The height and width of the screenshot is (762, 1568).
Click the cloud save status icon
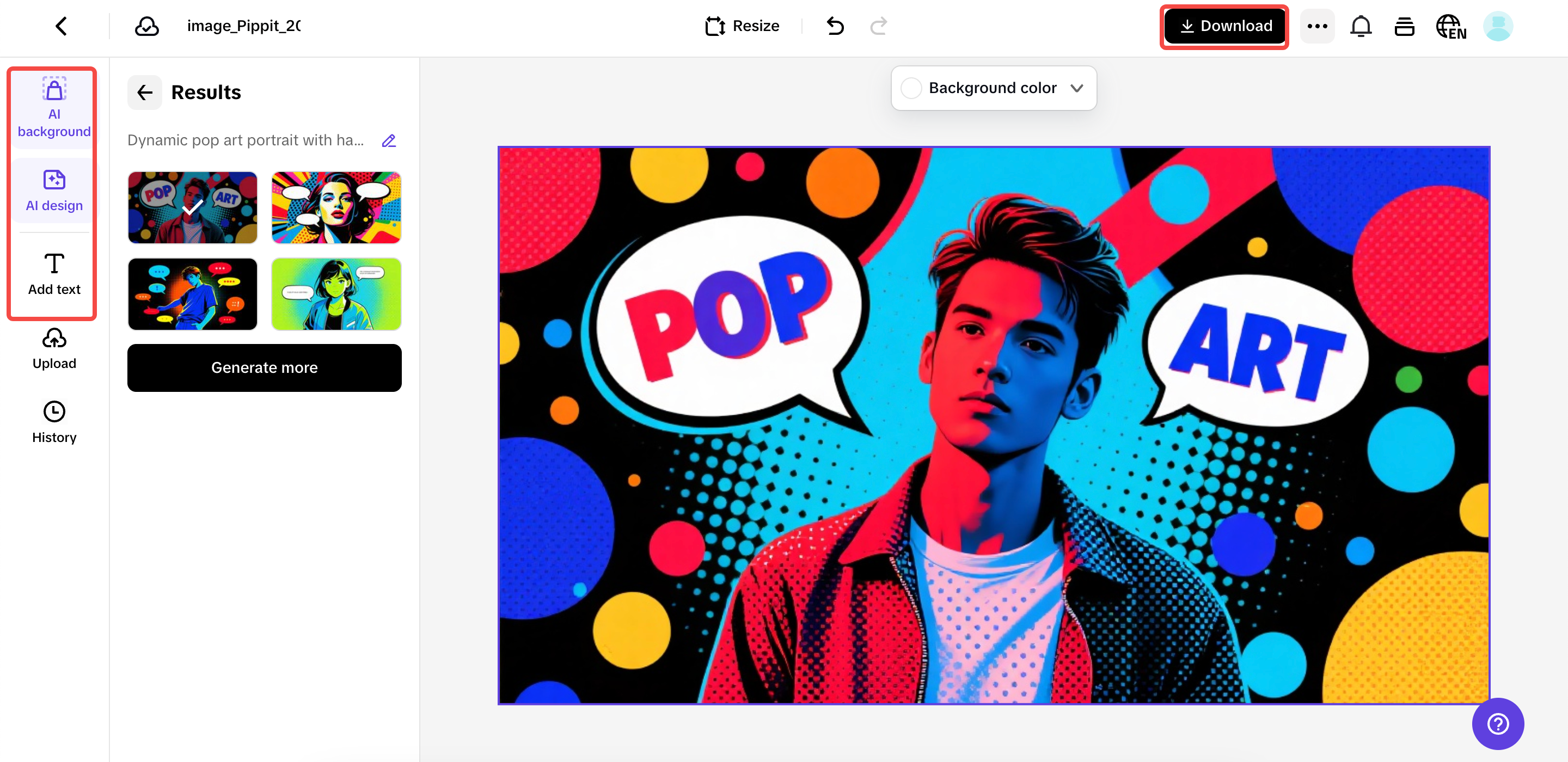click(x=146, y=26)
